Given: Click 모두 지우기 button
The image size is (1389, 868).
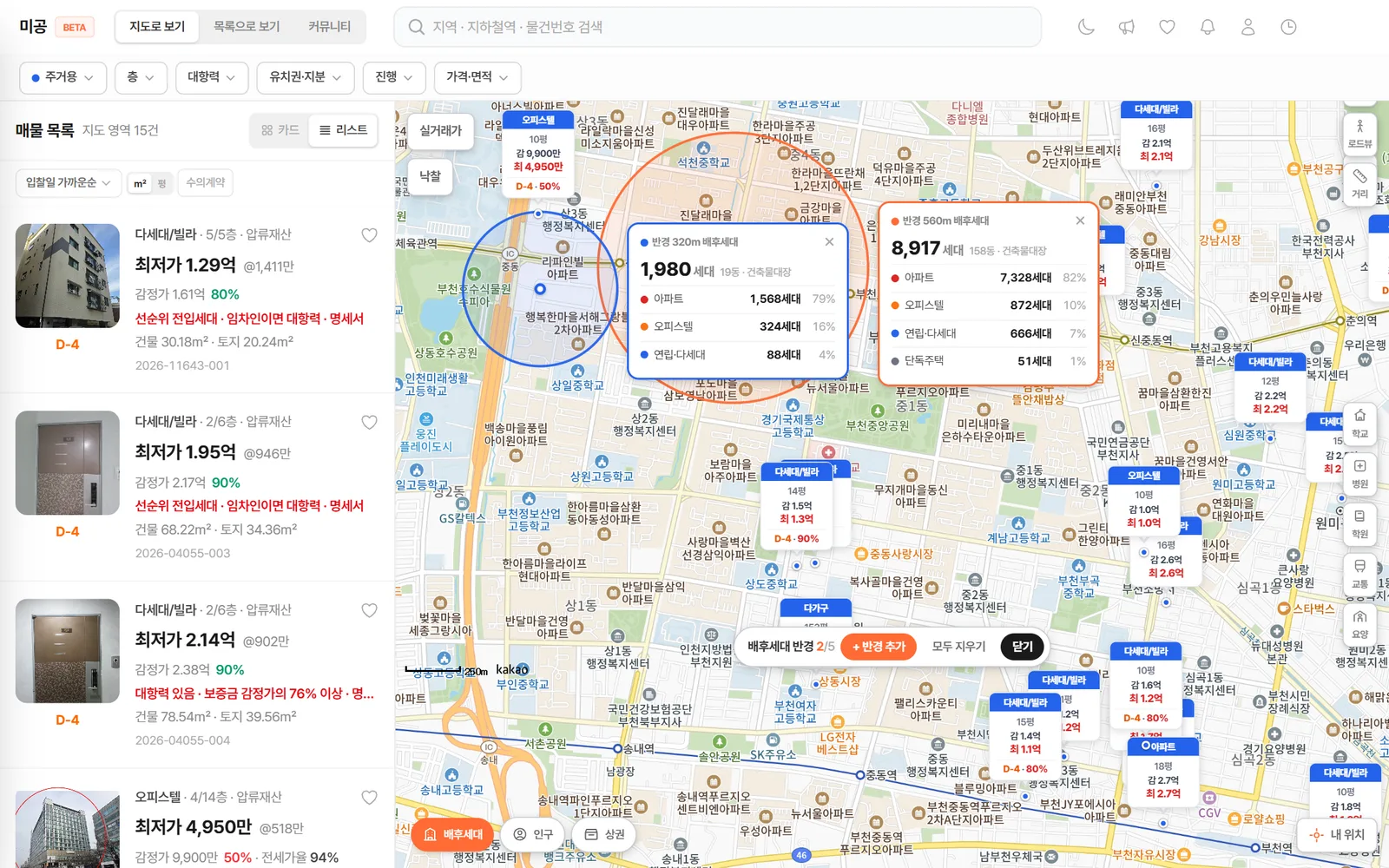Looking at the screenshot, I should point(958,647).
